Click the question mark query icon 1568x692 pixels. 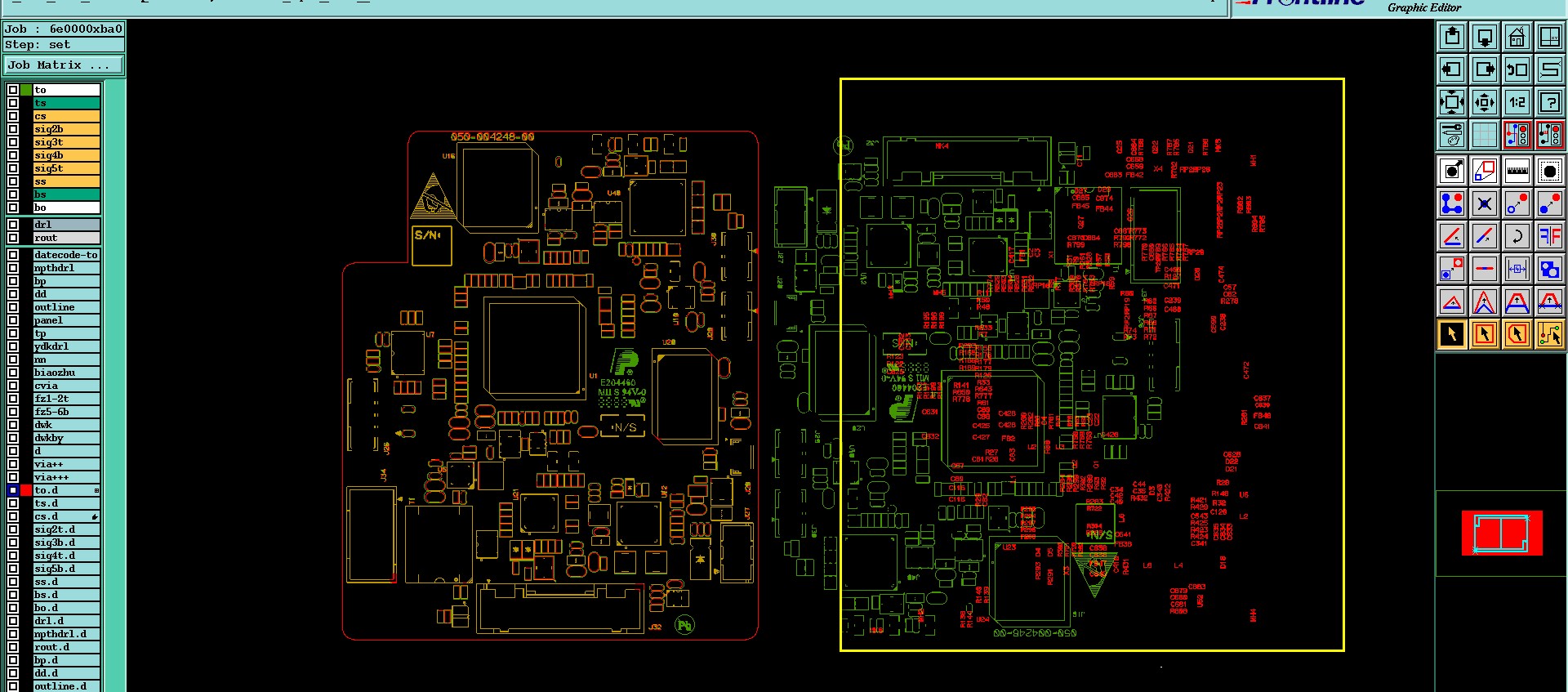(1550, 102)
